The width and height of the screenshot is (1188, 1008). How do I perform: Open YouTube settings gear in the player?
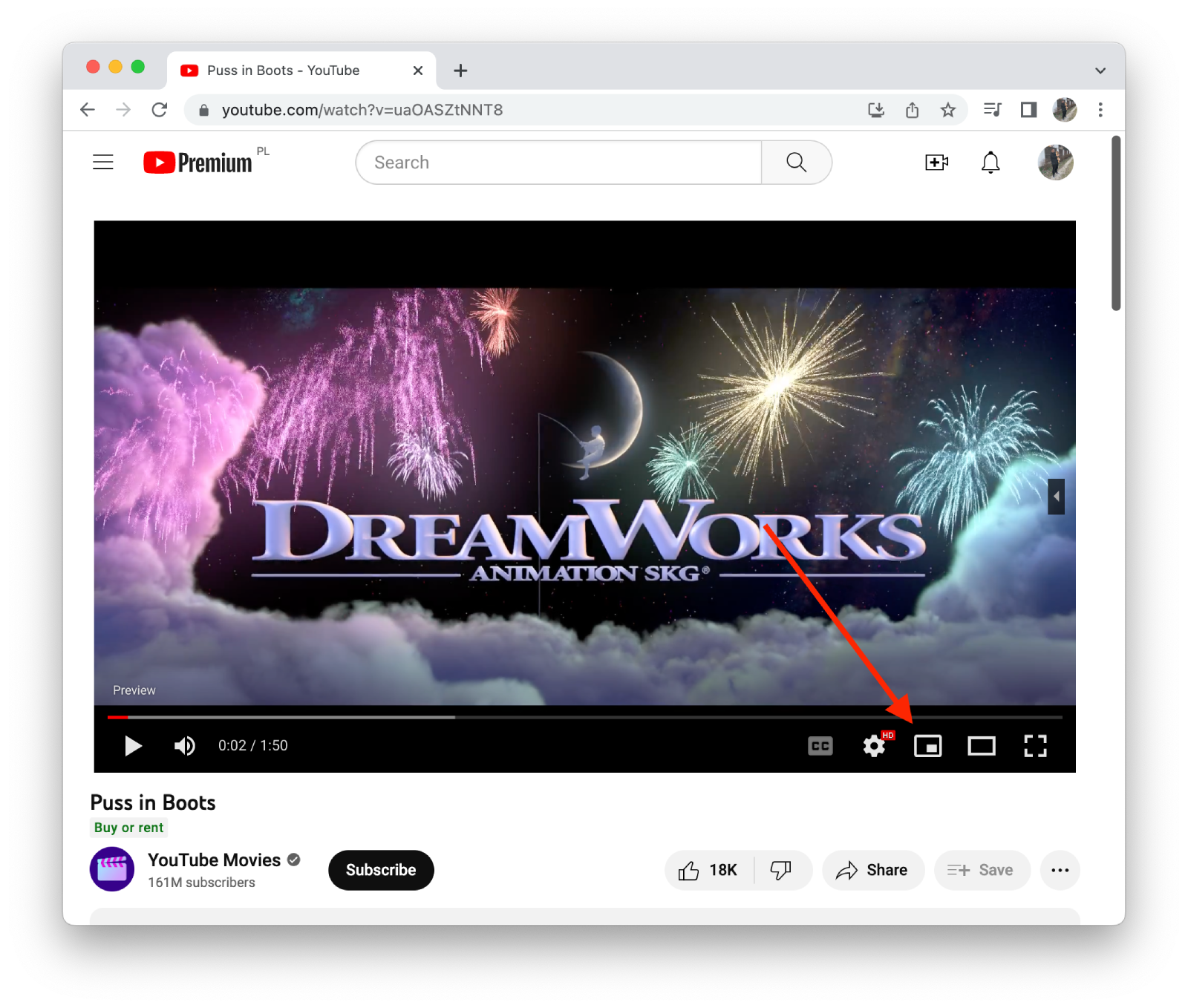tap(873, 746)
